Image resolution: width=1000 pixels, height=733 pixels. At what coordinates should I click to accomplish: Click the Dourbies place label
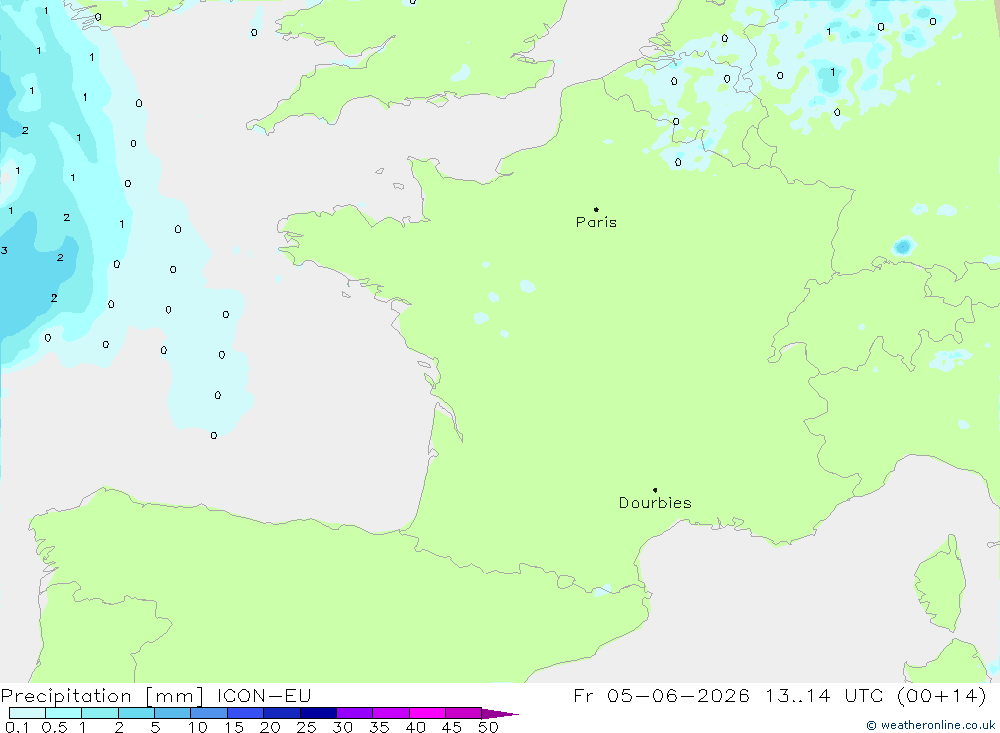[655, 503]
